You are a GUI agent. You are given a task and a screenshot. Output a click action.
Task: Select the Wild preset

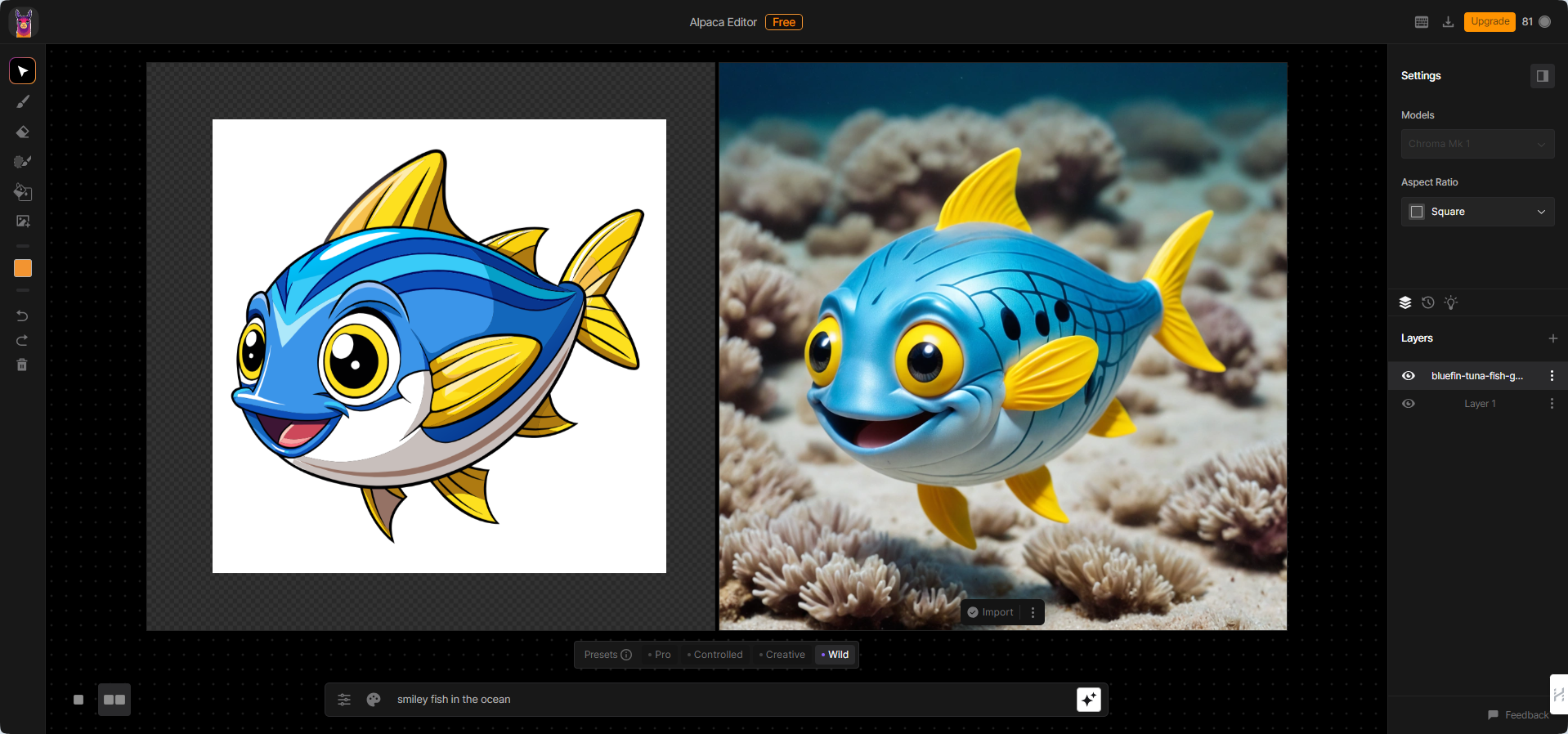(x=836, y=655)
